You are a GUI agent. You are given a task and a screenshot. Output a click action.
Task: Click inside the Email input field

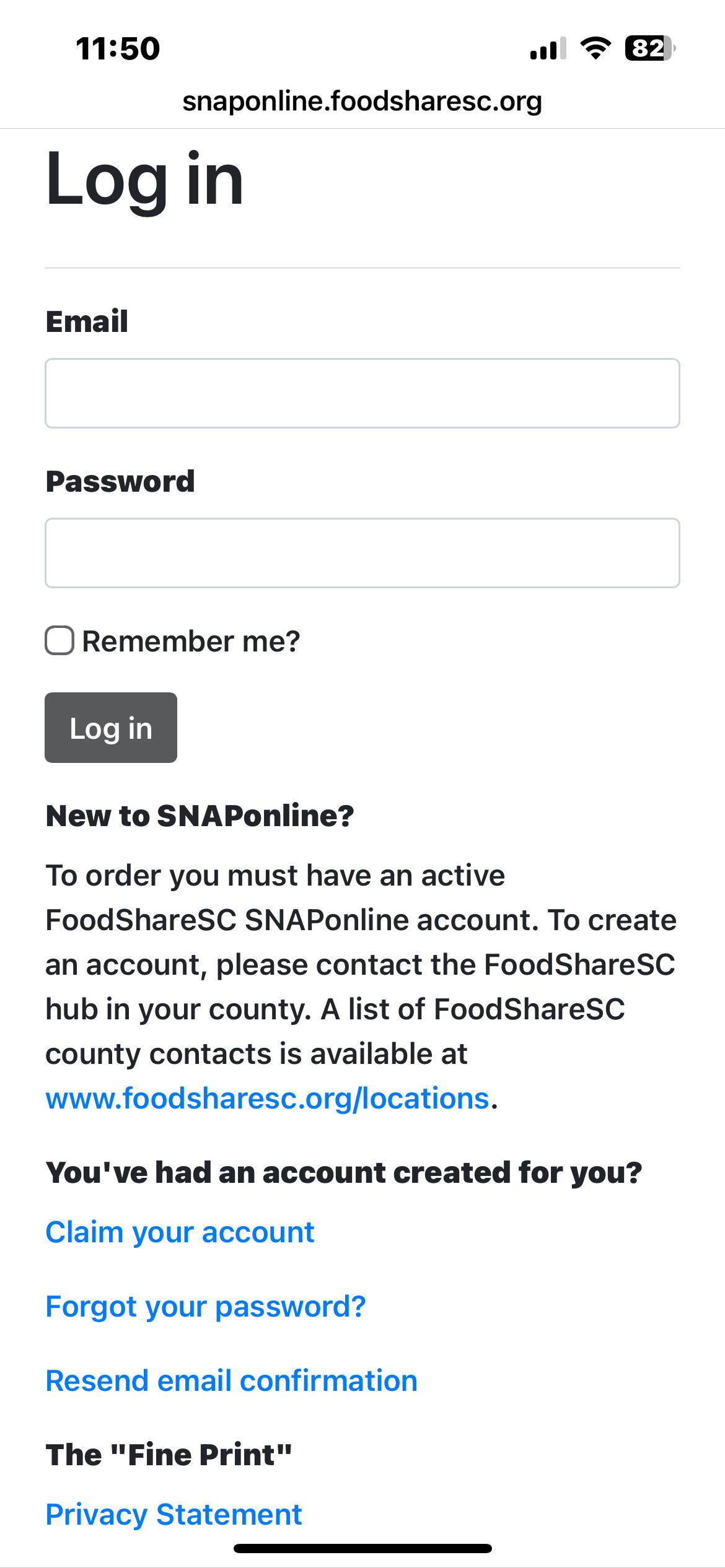click(x=362, y=393)
